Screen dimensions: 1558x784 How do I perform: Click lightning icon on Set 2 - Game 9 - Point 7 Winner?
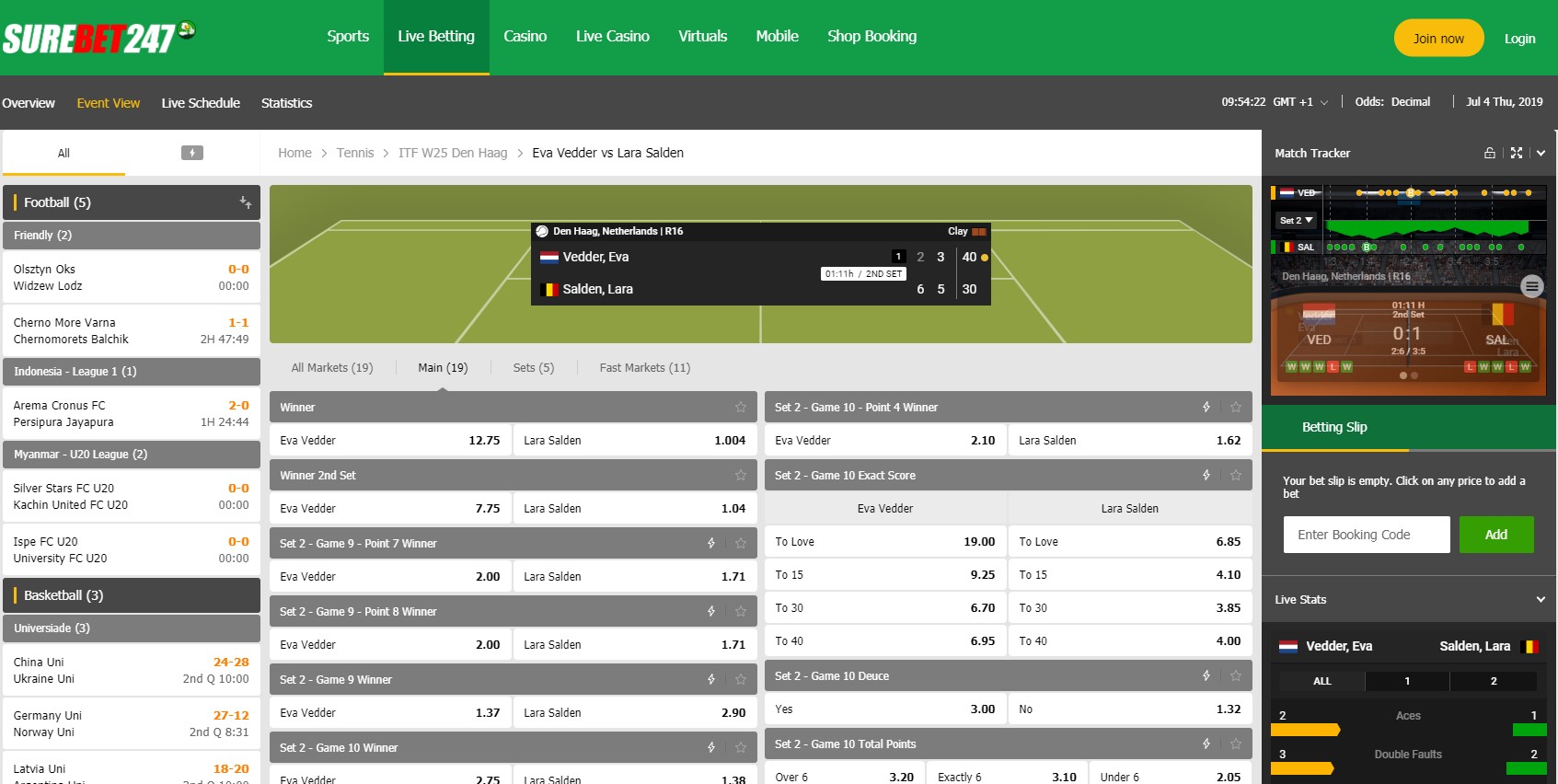coord(711,543)
